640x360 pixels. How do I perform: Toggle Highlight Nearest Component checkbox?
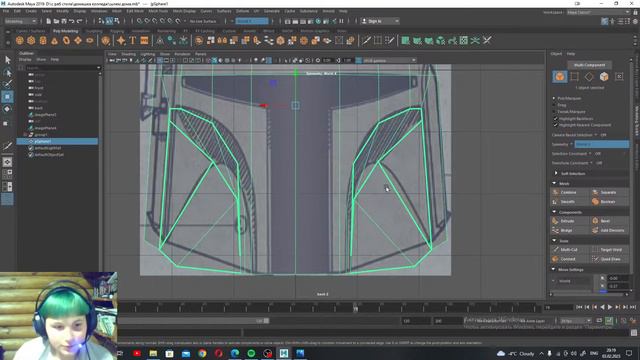pyautogui.click(x=556, y=125)
